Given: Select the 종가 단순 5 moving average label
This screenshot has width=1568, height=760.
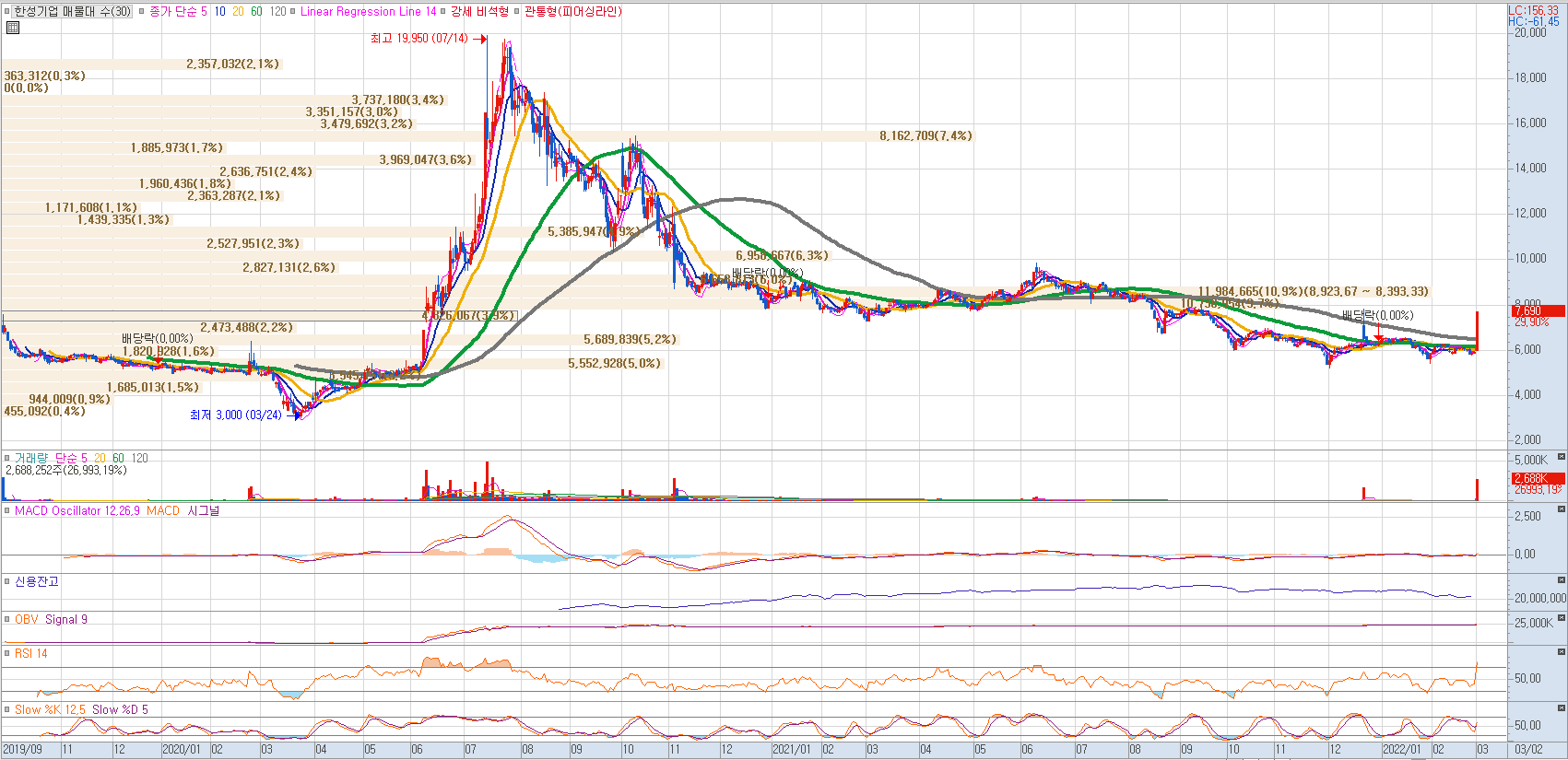Looking at the screenshot, I should coord(178,12).
